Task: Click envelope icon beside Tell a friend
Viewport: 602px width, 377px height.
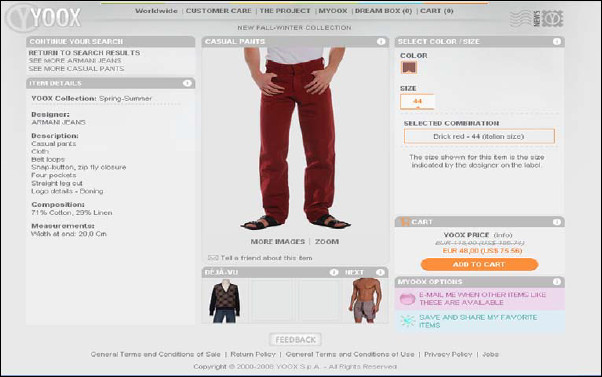Action: [213, 258]
